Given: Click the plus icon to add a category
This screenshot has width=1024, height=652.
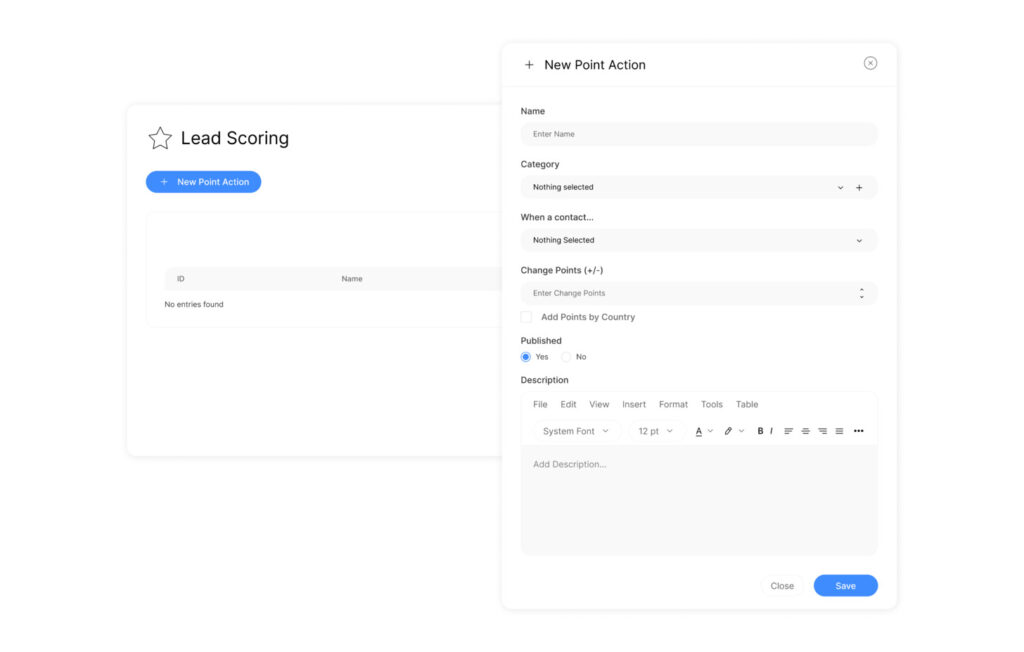Looking at the screenshot, I should pos(859,187).
